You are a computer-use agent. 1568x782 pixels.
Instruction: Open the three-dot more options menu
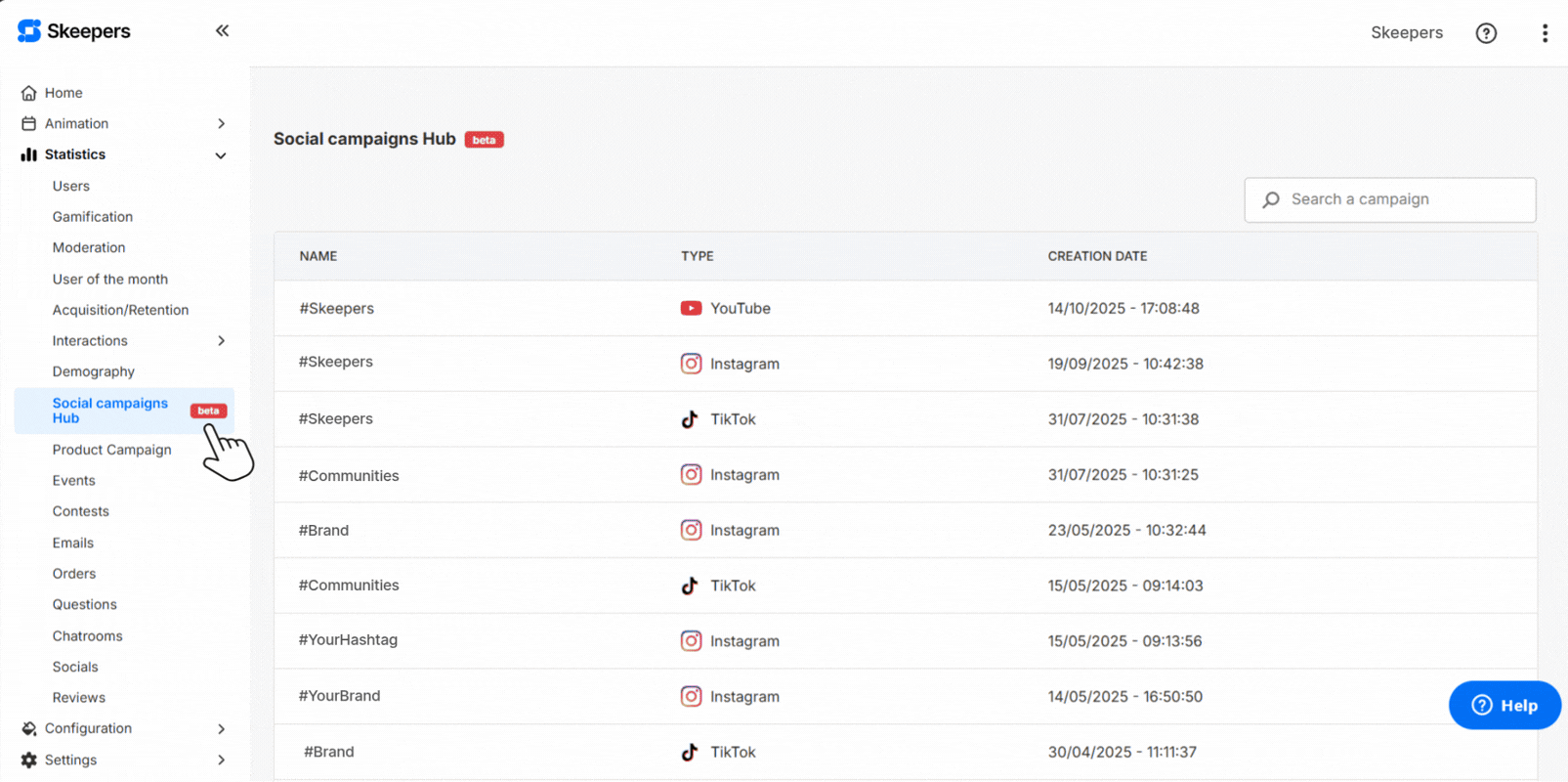[1545, 33]
